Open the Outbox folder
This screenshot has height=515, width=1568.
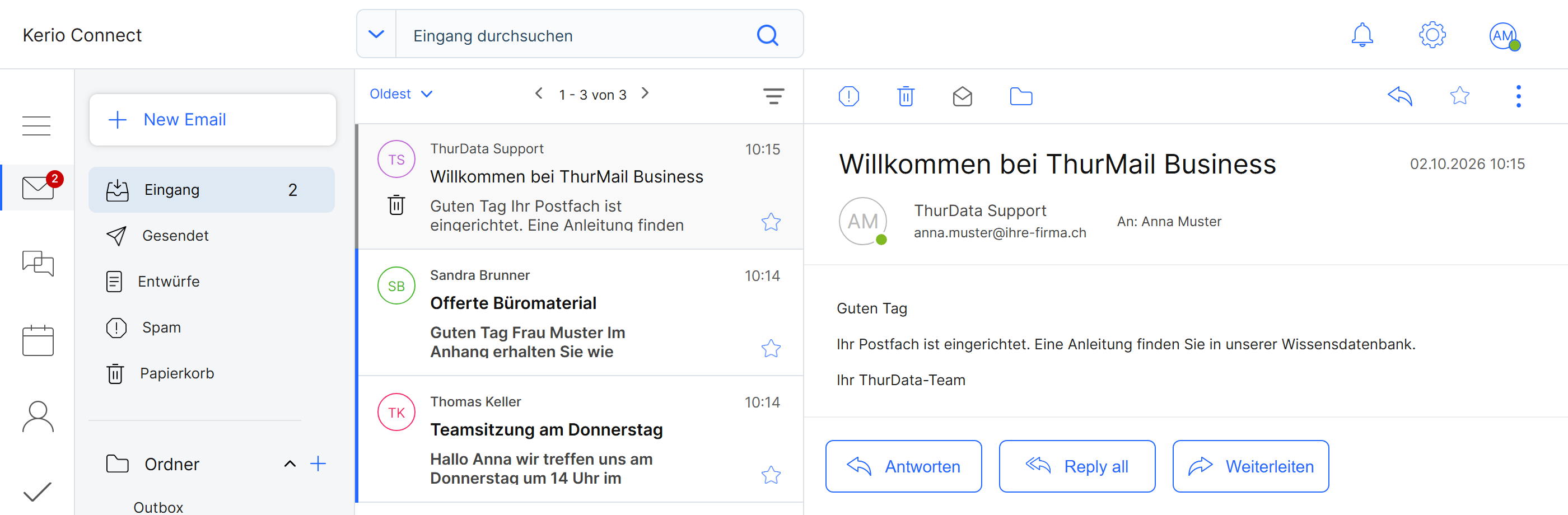tap(158, 507)
